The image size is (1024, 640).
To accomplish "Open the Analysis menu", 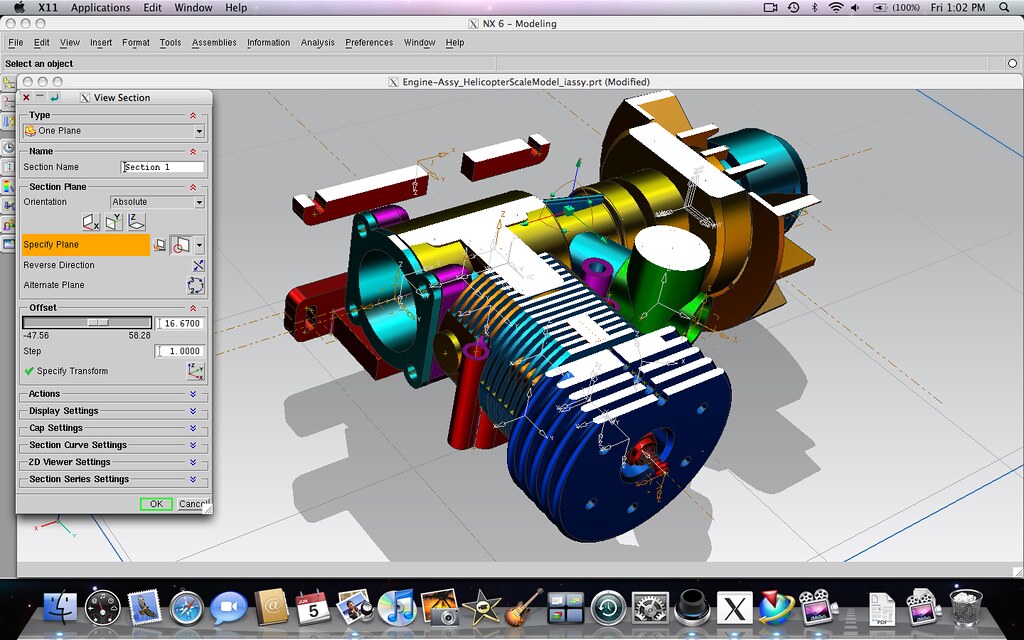I will (x=317, y=42).
